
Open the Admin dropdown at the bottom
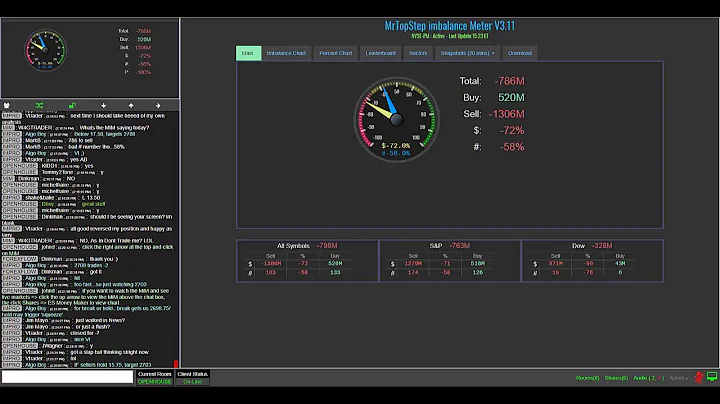click(x=678, y=378)
